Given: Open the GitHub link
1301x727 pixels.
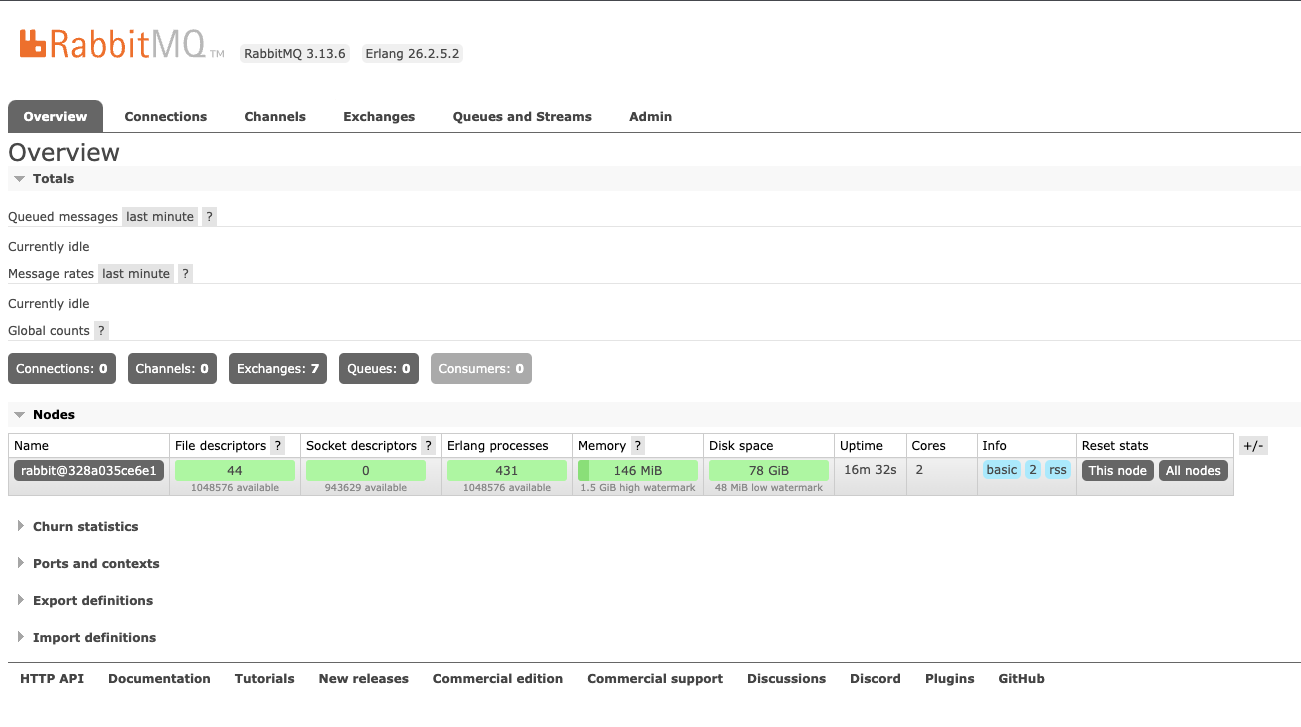Looking at the screenshot, I should pyautogui.click(x=1021, y=679).
